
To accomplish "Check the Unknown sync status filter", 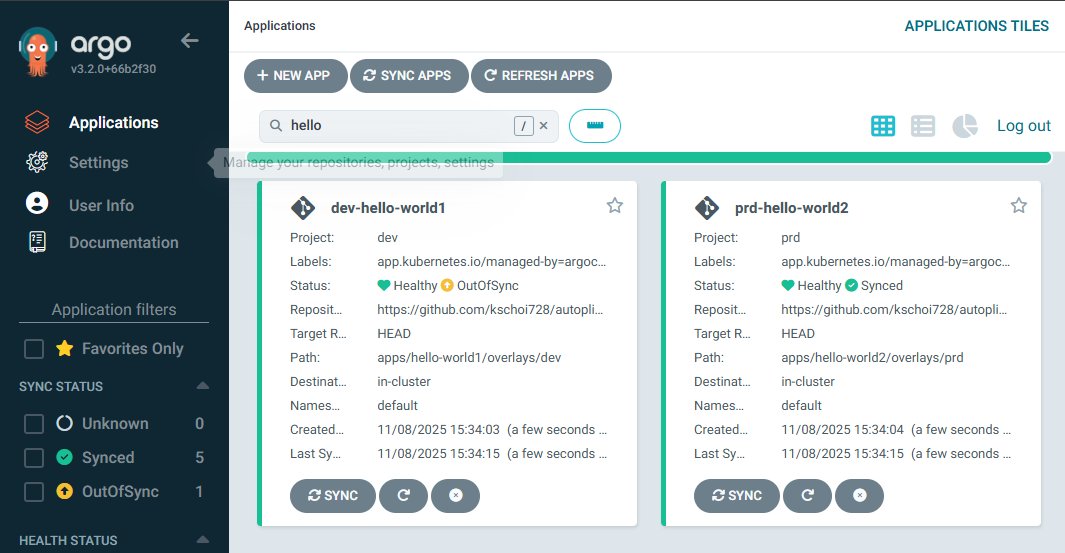I will coord(34,424).
